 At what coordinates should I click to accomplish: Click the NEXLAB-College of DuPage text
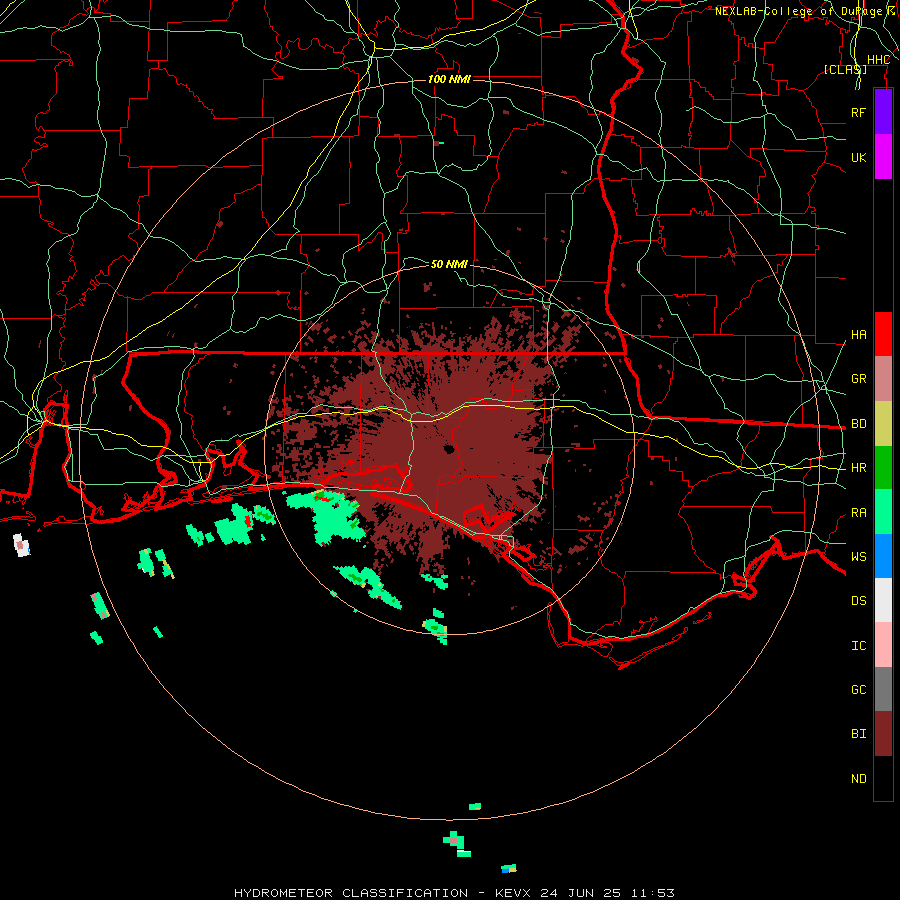point(798,11)
